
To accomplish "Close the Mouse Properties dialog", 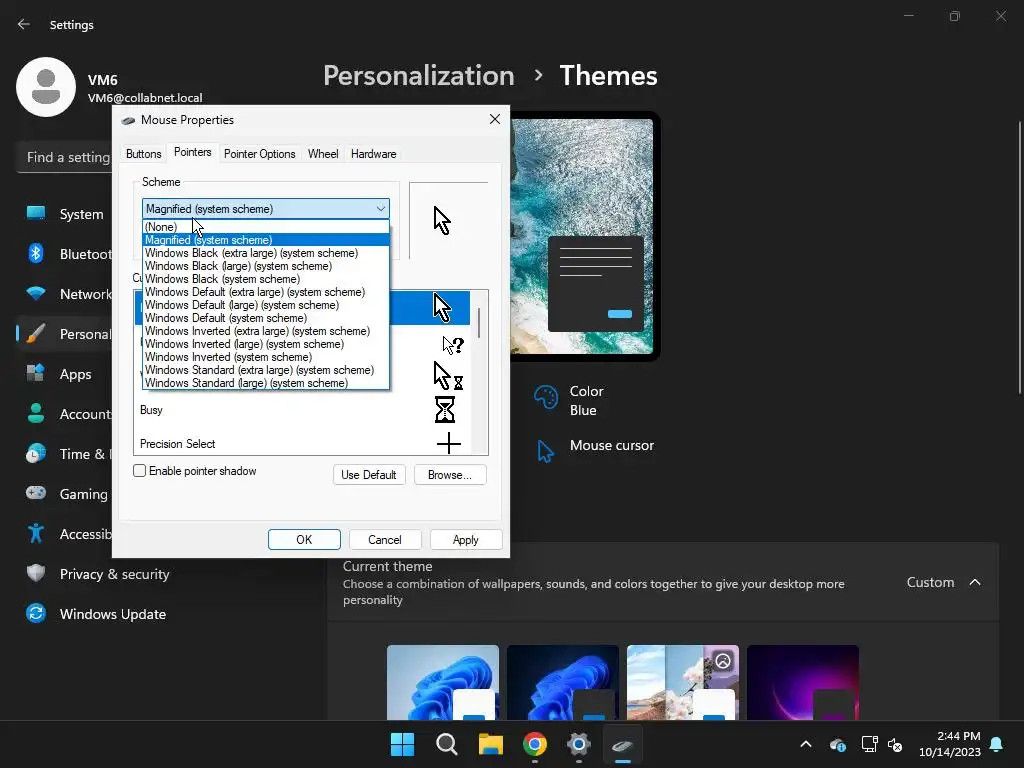I will tap(495, 119).
